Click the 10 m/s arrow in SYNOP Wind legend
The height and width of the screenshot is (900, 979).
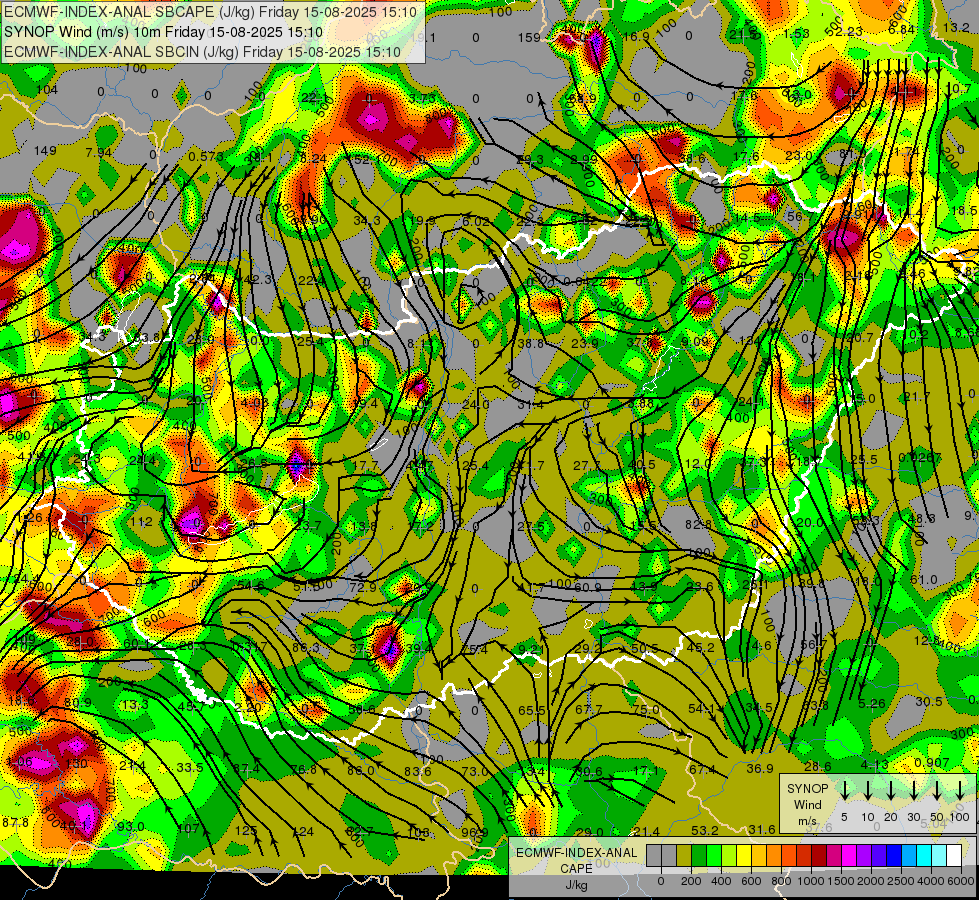867,790
